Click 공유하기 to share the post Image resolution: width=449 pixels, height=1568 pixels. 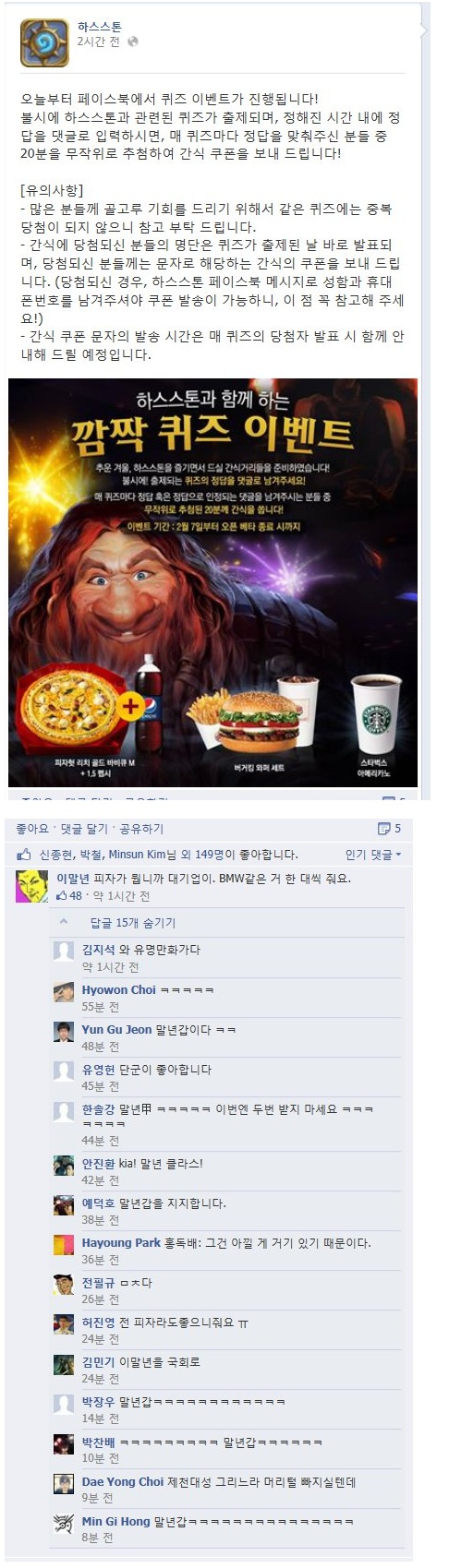tap(141, 829)
